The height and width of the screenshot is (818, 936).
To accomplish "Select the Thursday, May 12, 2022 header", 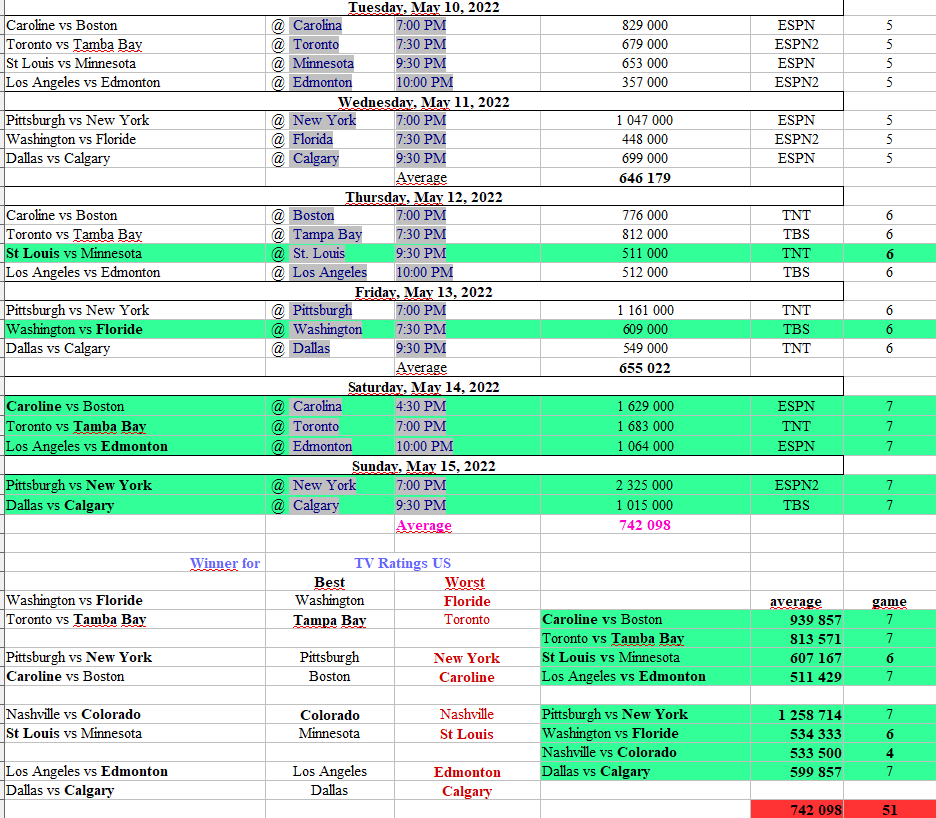I will tap(424, 197).
